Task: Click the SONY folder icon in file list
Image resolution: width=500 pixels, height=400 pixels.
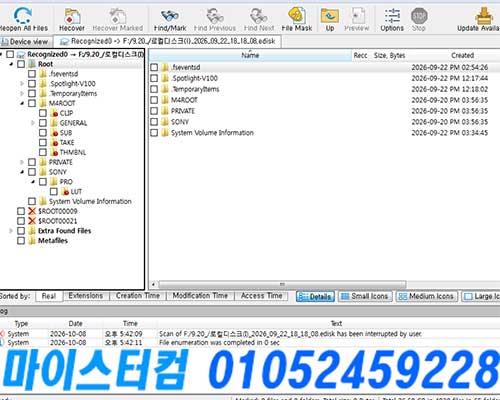Action: (x=165, y=122)
